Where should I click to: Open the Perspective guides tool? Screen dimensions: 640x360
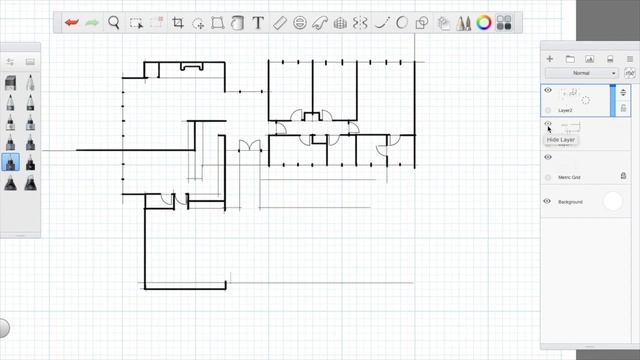point(340,23)
